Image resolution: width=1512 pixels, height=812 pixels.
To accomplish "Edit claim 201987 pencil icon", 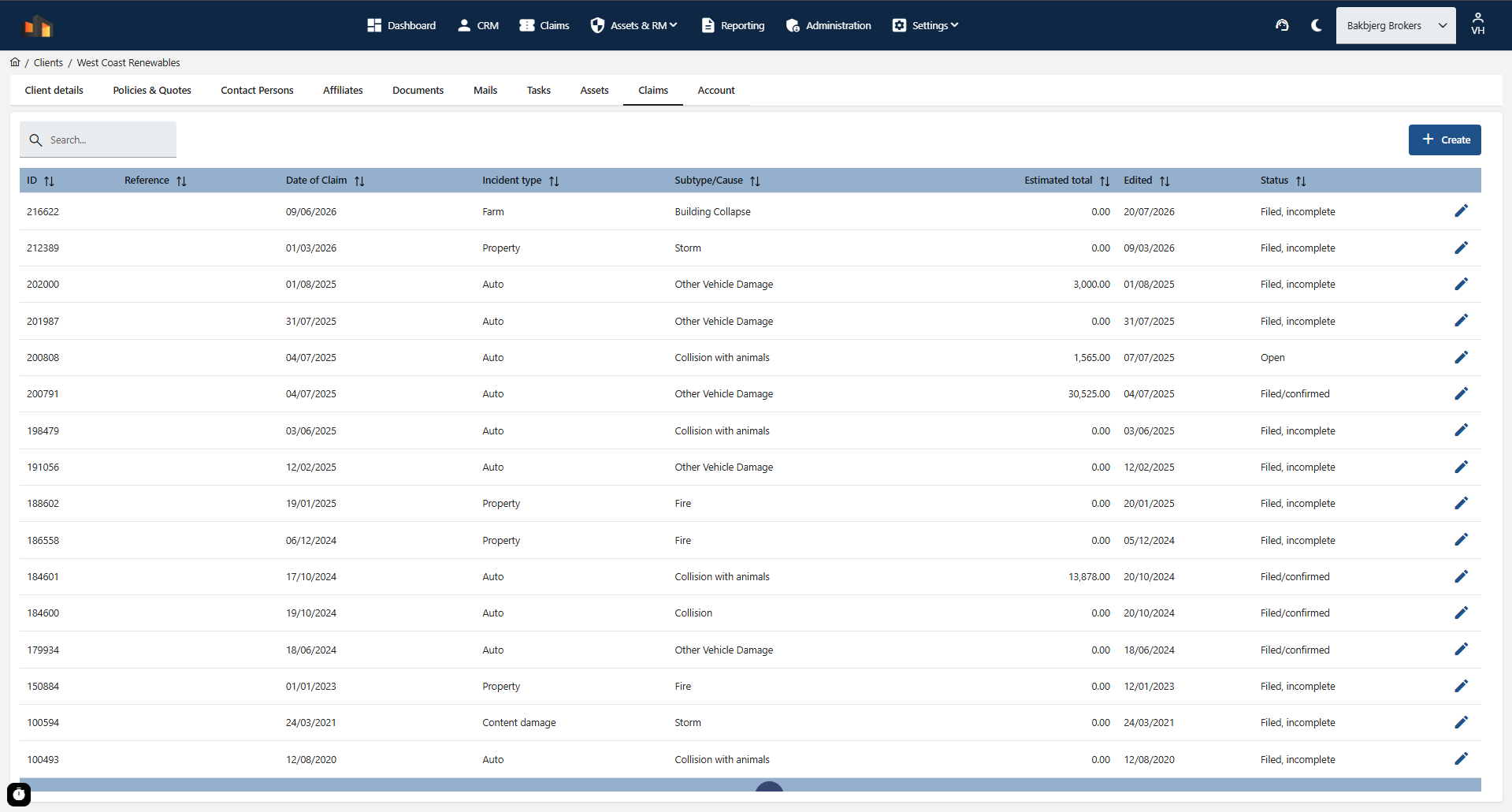I will [x=1461, y=320].
